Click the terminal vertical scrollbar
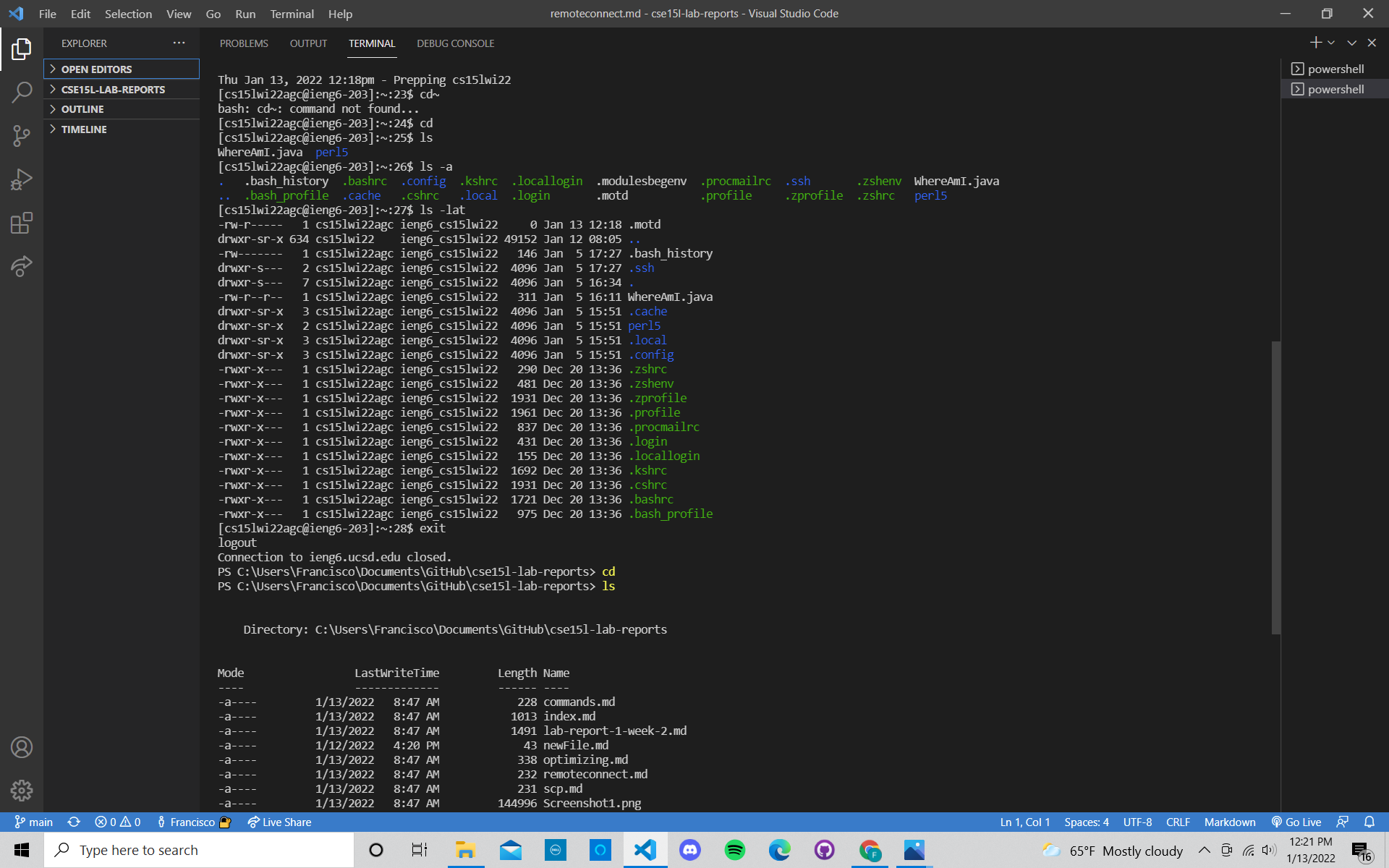 click(x=1276, y=488)
